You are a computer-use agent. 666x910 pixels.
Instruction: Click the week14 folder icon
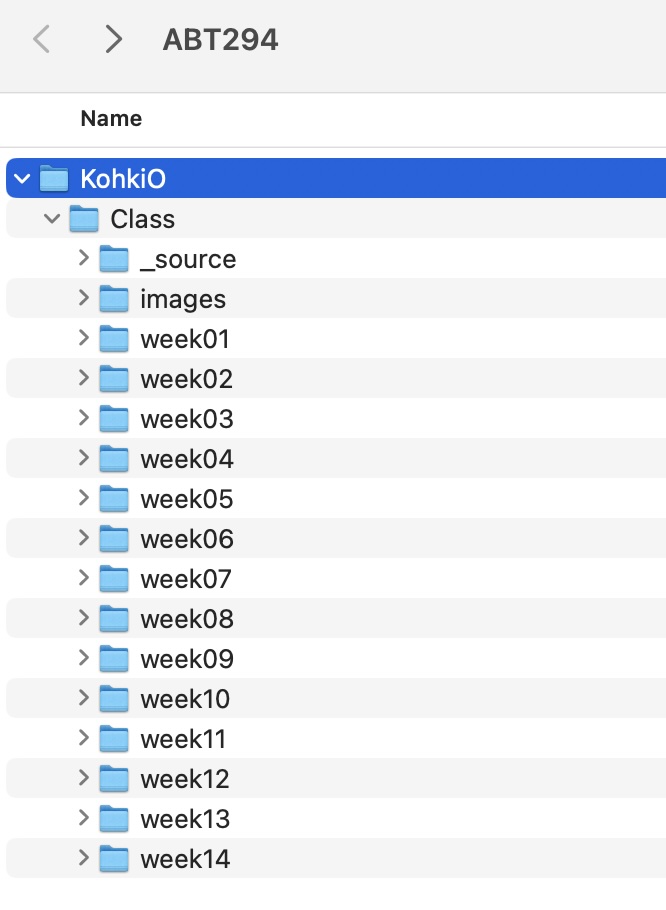pos(114,858)
